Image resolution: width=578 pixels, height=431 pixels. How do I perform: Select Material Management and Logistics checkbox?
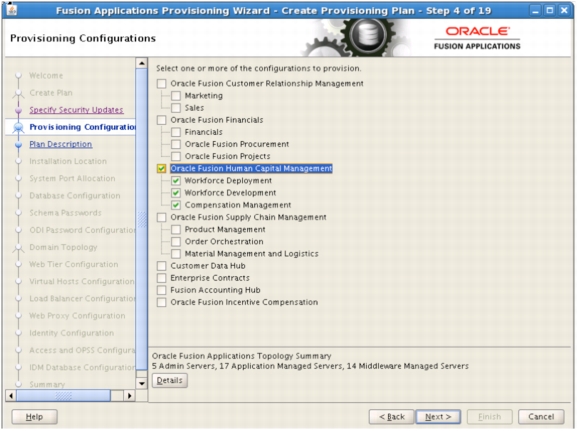(x=176, y=254)
